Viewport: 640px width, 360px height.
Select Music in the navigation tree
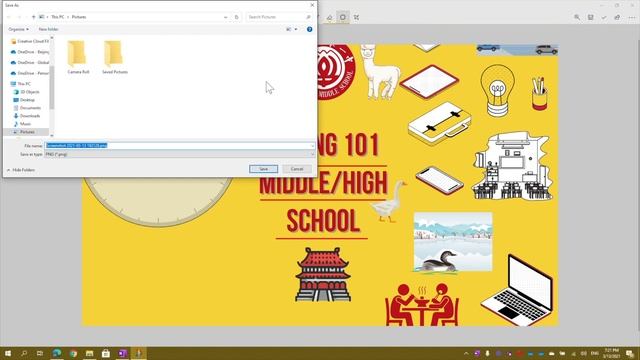tap(22, 124)
